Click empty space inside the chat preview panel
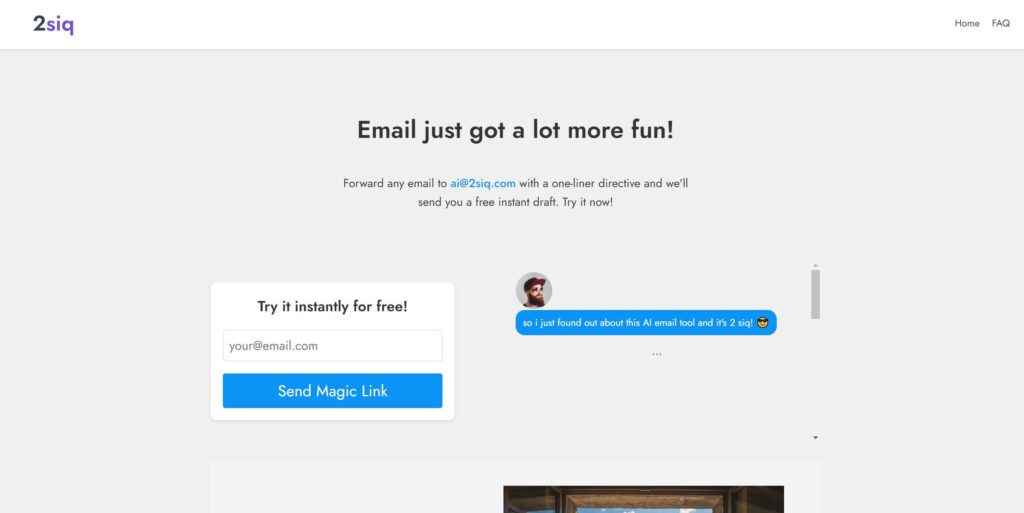This screenshot has height=513, width=1024. (x=650, y=400)
